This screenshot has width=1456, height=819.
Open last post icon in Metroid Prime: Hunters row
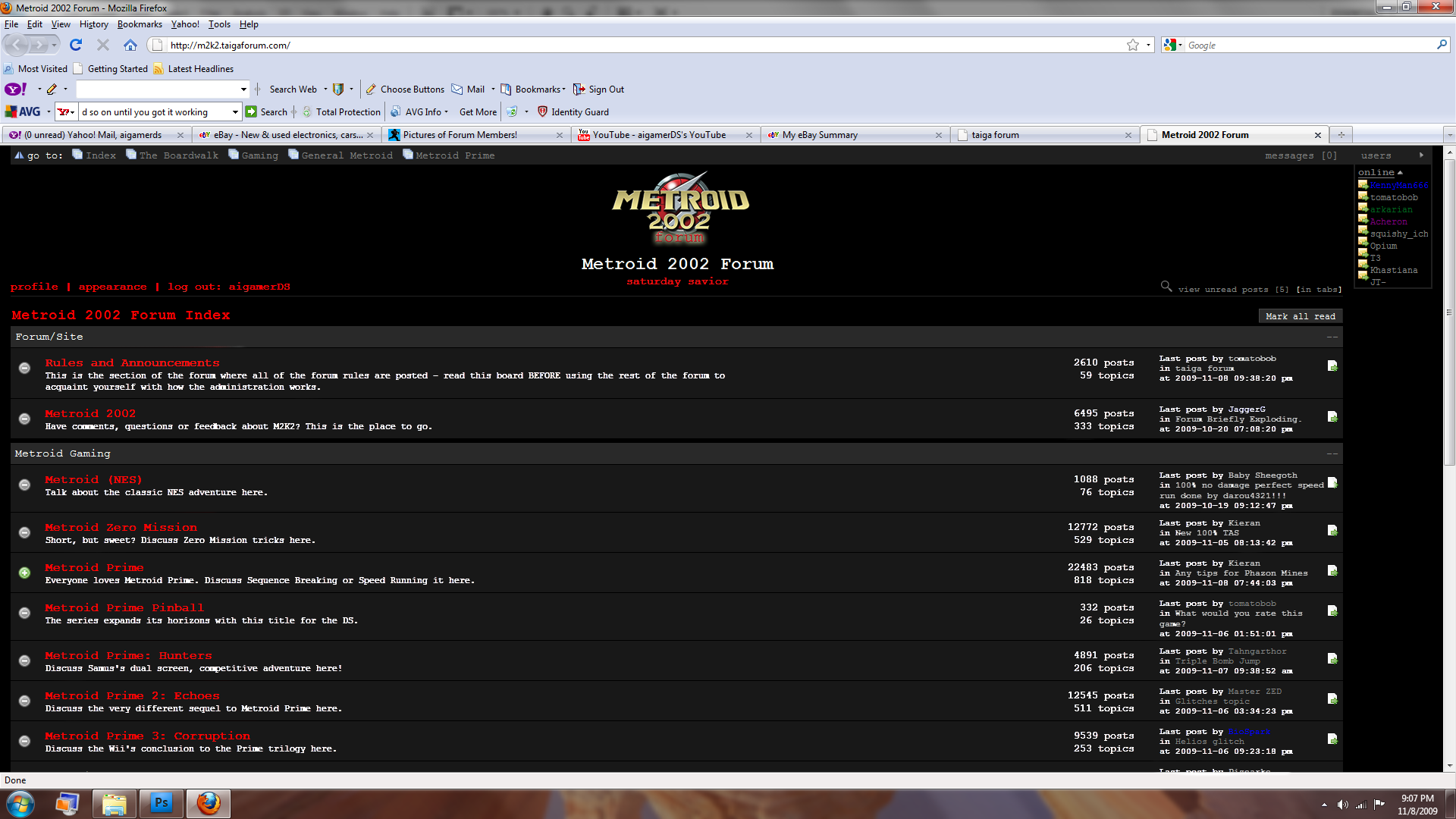click(1332, 659)
